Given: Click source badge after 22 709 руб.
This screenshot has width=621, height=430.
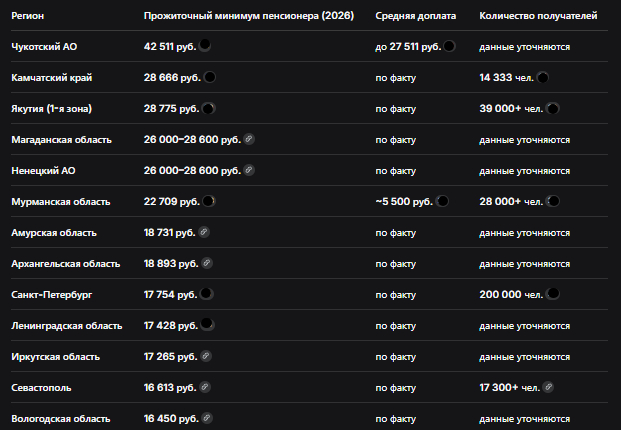Looking at the screenshot, I should [209, 201].
